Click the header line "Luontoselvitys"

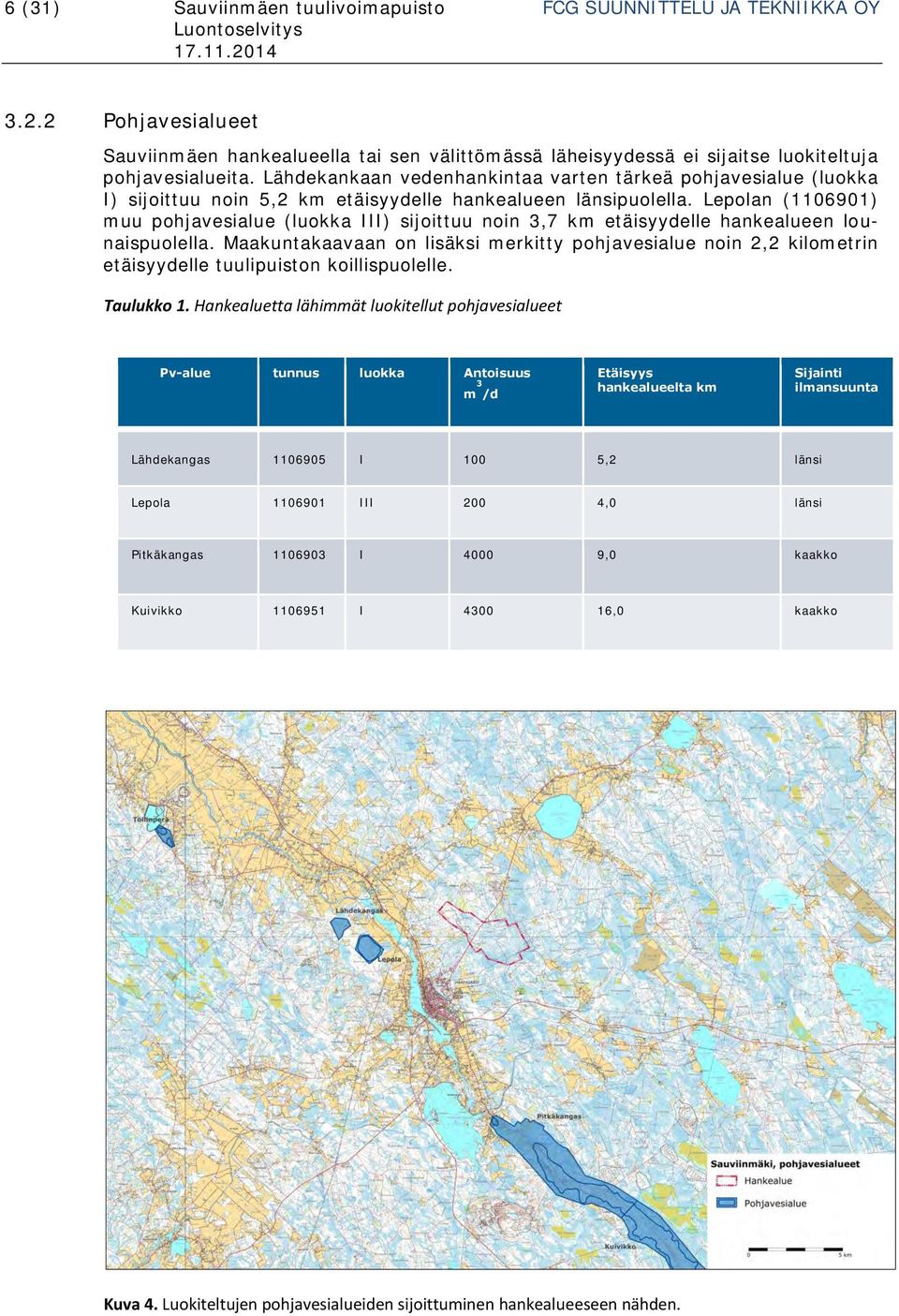(239, 30)
